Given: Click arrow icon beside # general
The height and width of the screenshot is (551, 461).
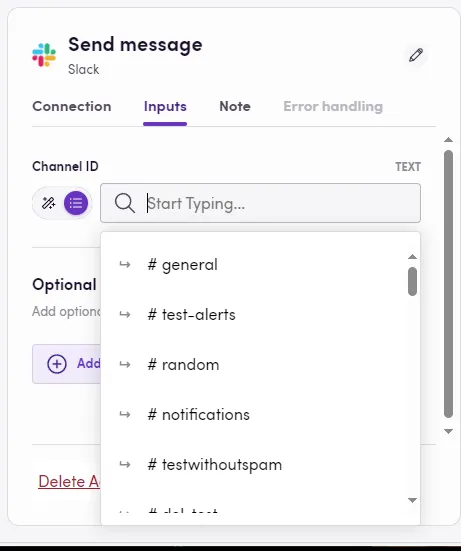Looking at the screenshot, I should [x=125, y=264].
